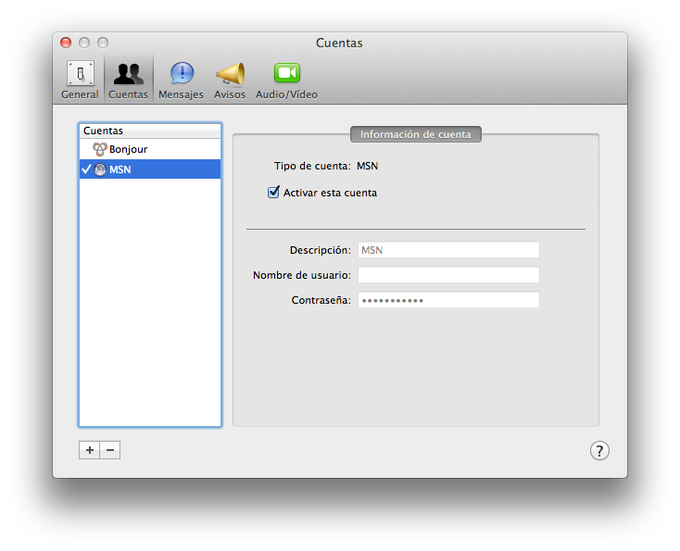The image size is (680, 551).
Task: Click the Descripción text field
Action: click(448, 250)
